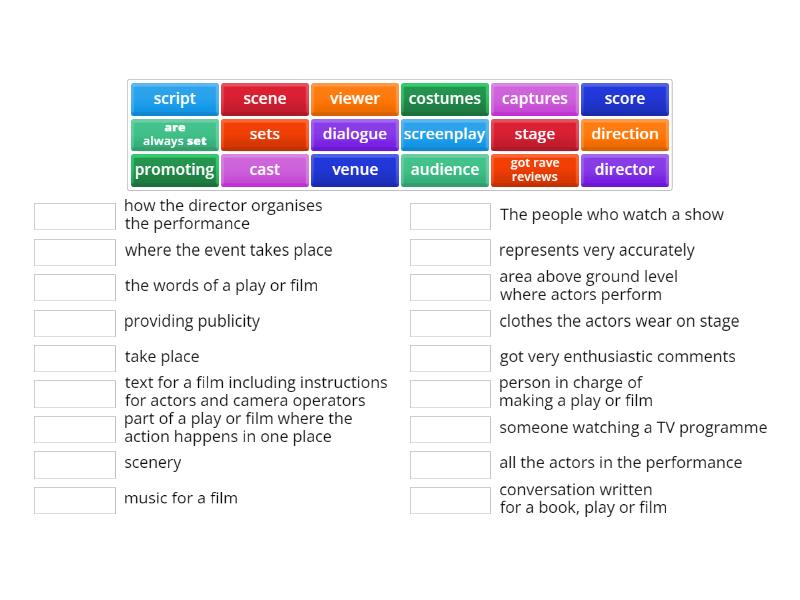The height and width of the screenshot is (600, 800).
Task: Click the answer box beside "take place"
Action: pyautogui.click(x=74, y=356)
